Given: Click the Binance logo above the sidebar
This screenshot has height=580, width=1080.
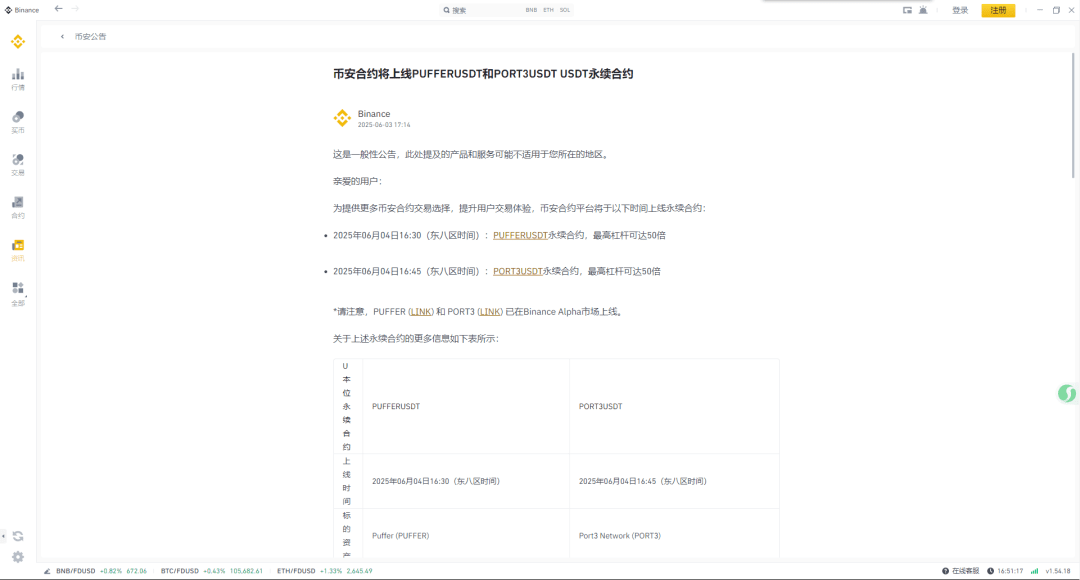Looking at the screenshot, I should 17,43.
